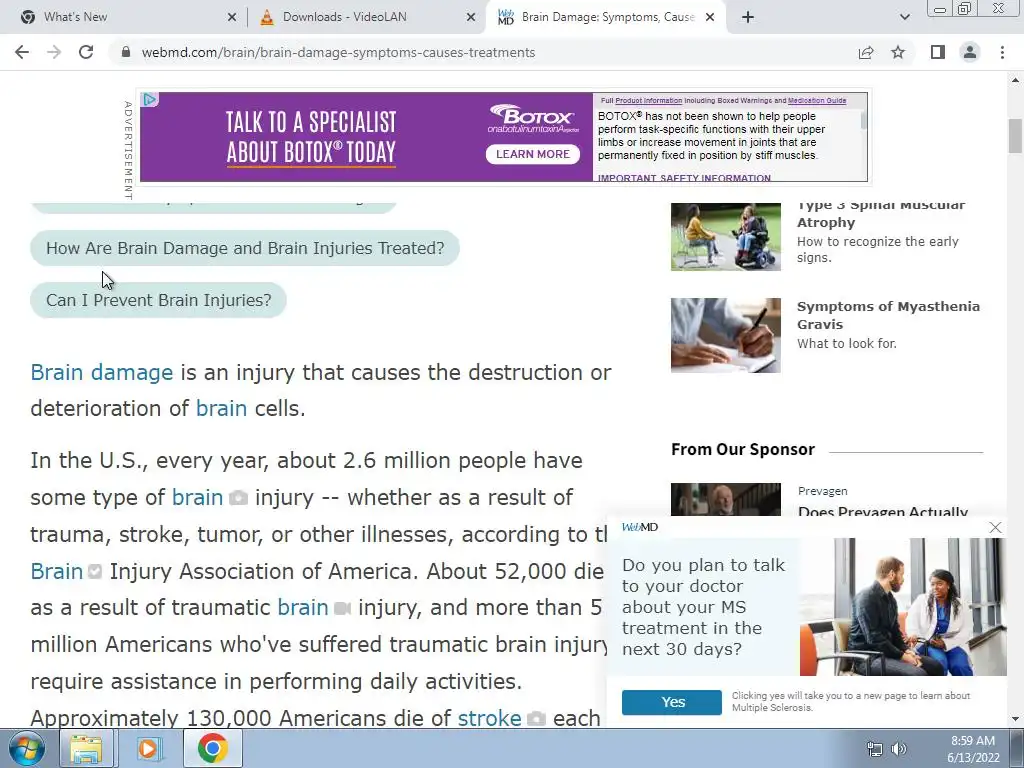Click the scrollbar up arrow

[1015, 80]
